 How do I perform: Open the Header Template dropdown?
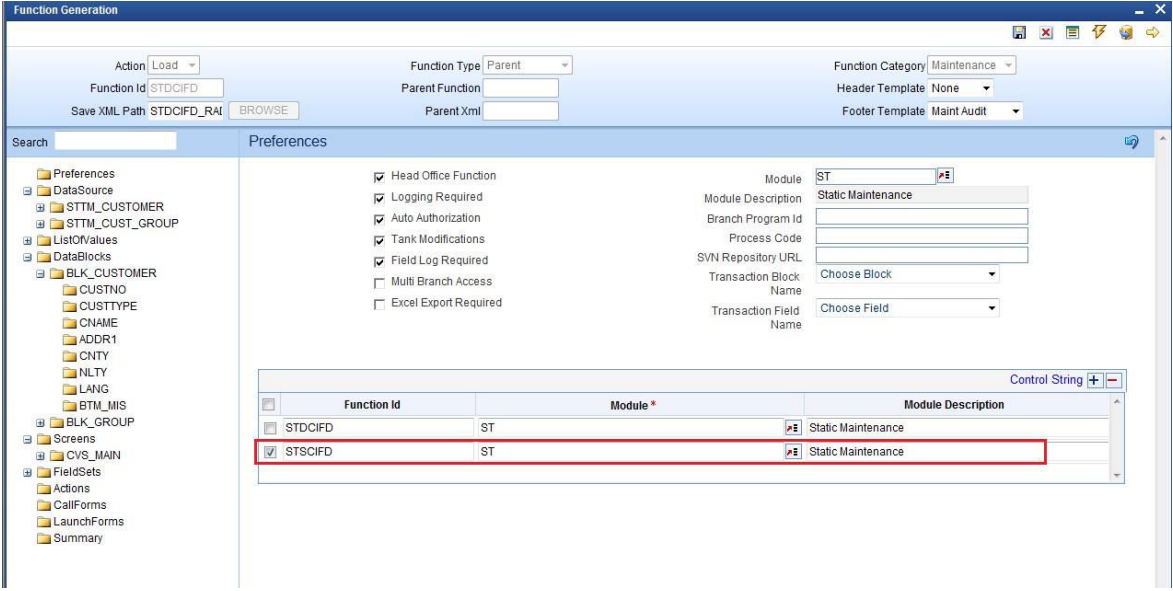(x=961, y=88)
